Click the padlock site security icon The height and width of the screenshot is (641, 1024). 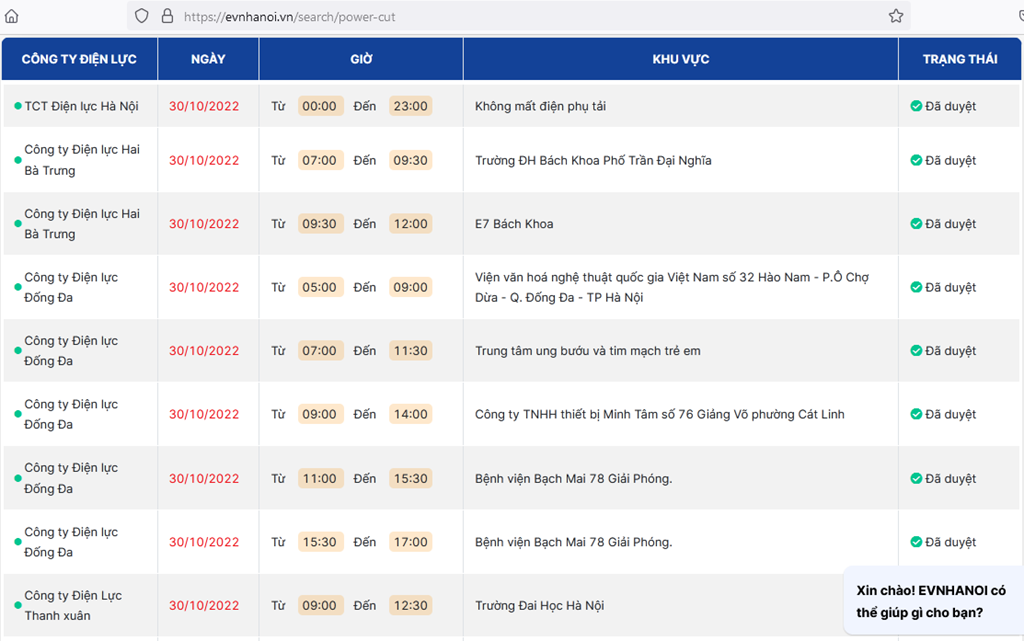click(x=167, y=16)
